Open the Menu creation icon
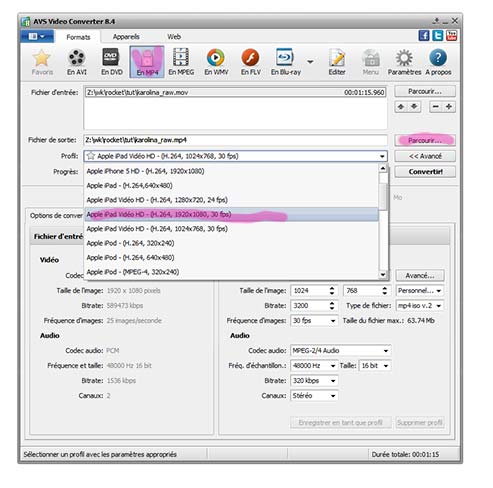 [370, 62]
